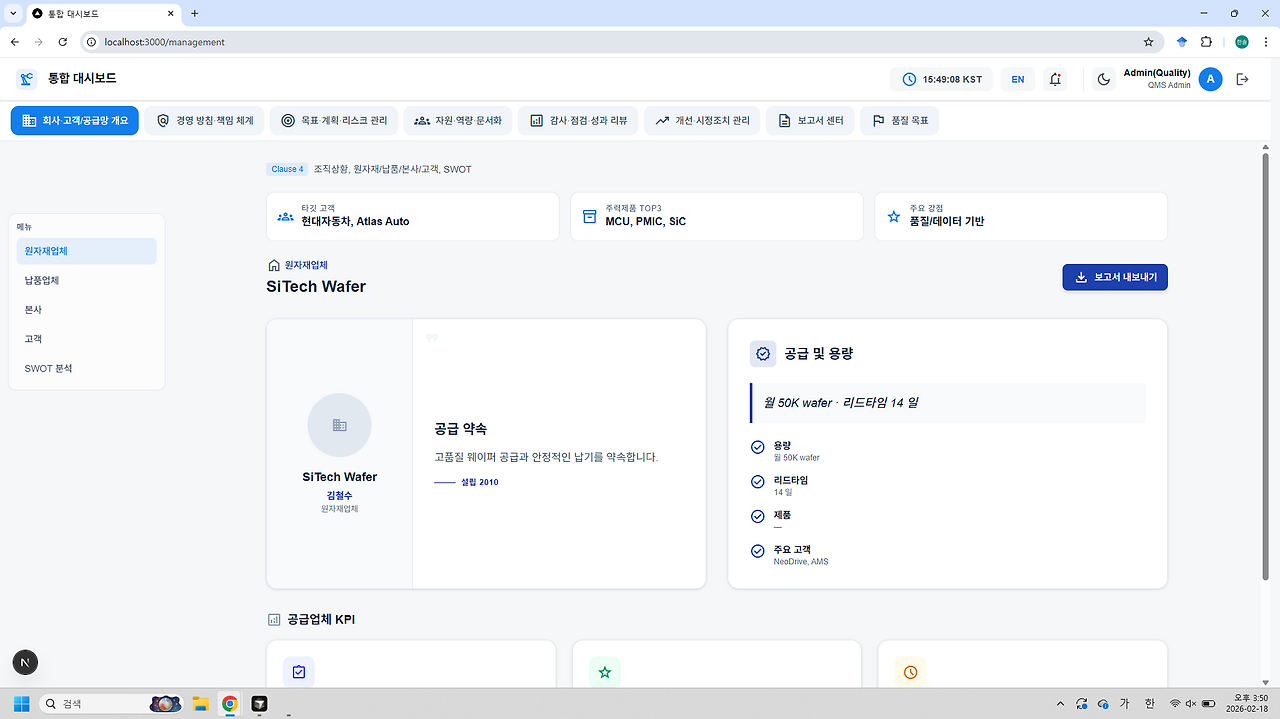This screenshot has width=1280, height=719.
Task: Click the logout arrow icon
Action: pos(1242,79)
